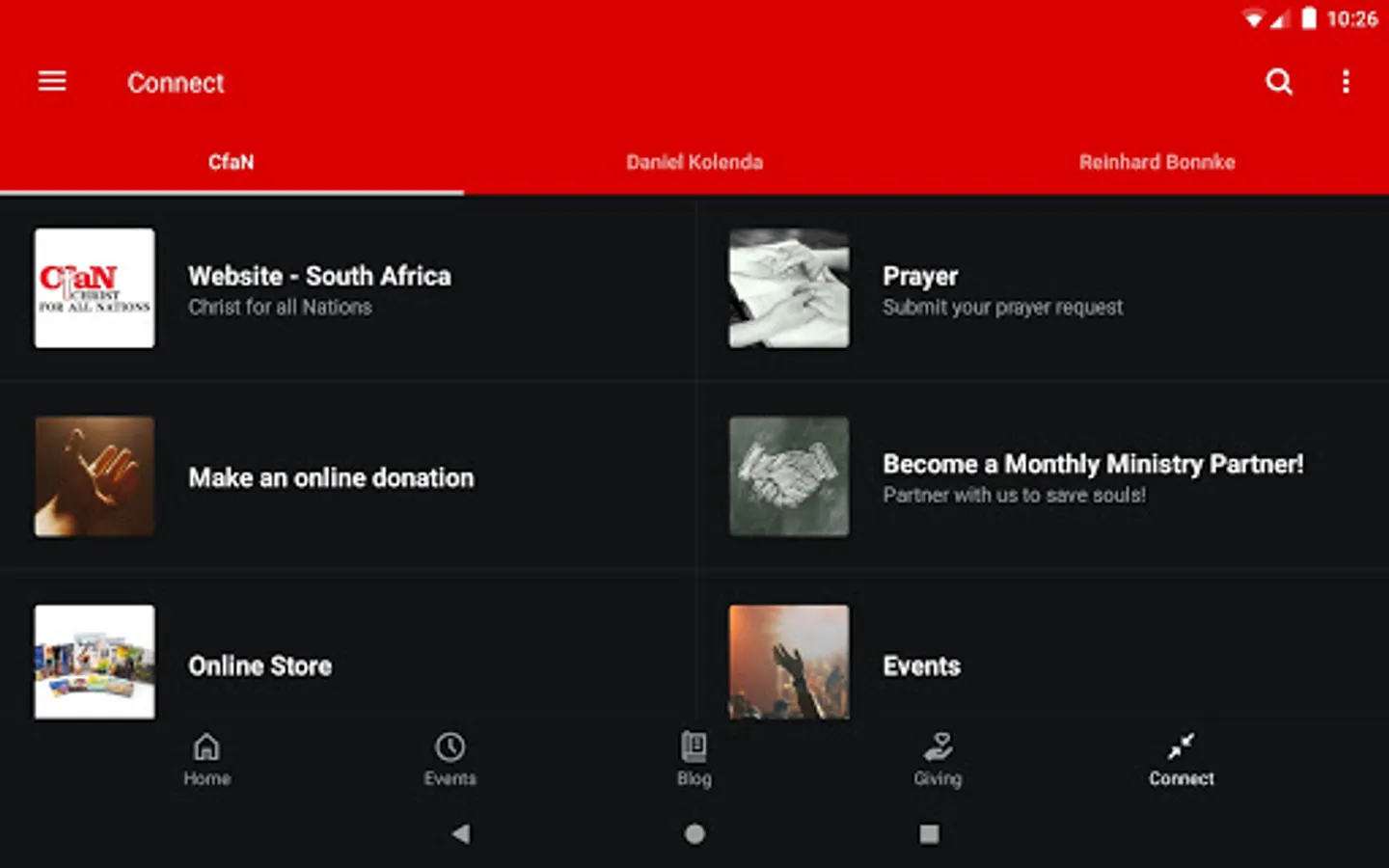Tap the Android recents square button

pos(929,834)
